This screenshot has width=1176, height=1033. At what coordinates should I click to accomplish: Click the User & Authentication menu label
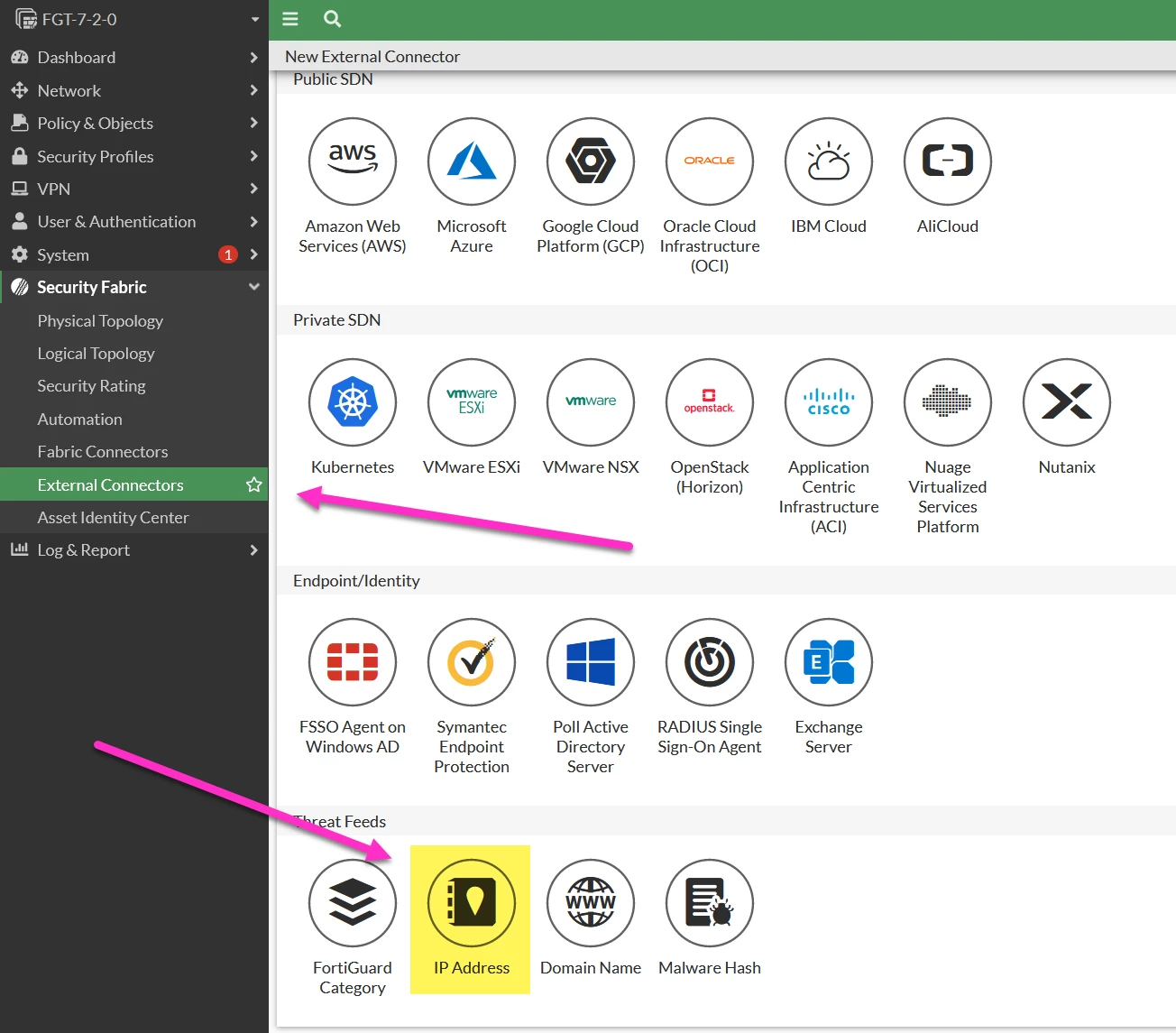(116, 222)
